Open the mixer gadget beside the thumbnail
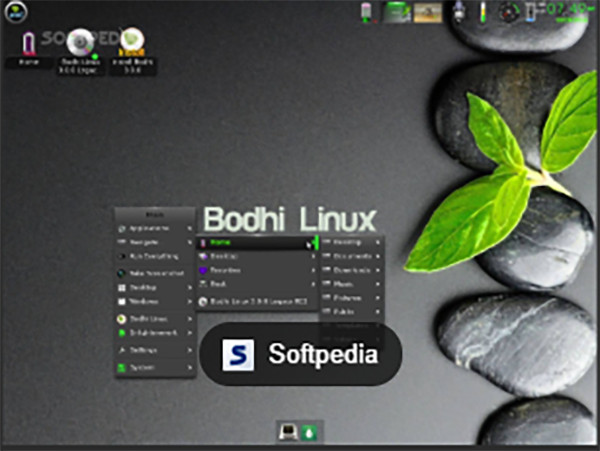Screen dimensions: 600x451 click(x=459, y=11)
